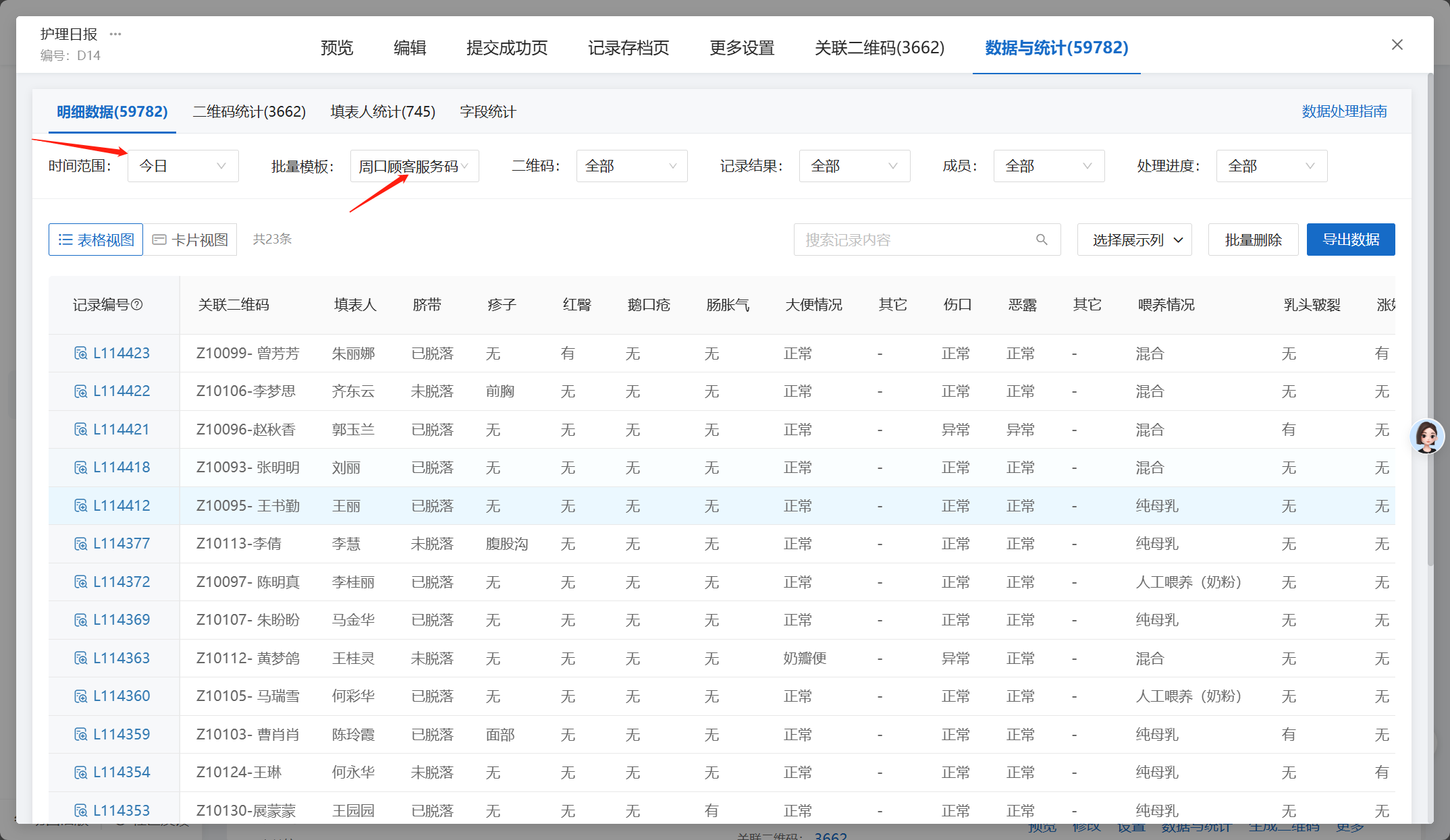Click the search magnifier icon in search box
This screenshot has width=1450, height=840.
(1042, 240)
